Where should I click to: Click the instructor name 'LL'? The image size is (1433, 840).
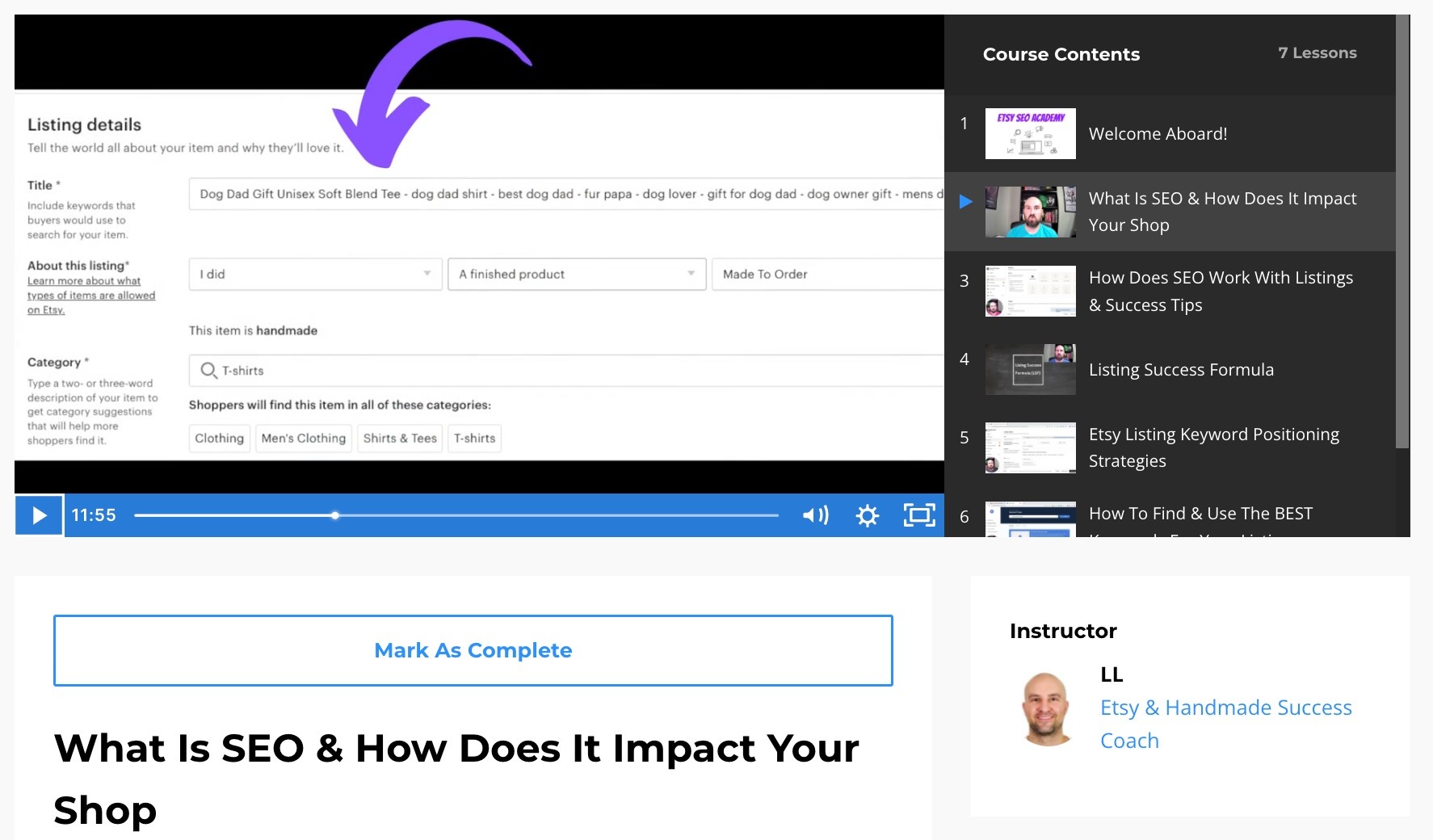coord(1112,674)
